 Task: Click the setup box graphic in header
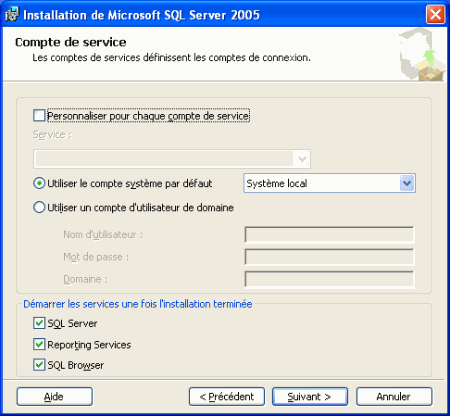(422, 55)
